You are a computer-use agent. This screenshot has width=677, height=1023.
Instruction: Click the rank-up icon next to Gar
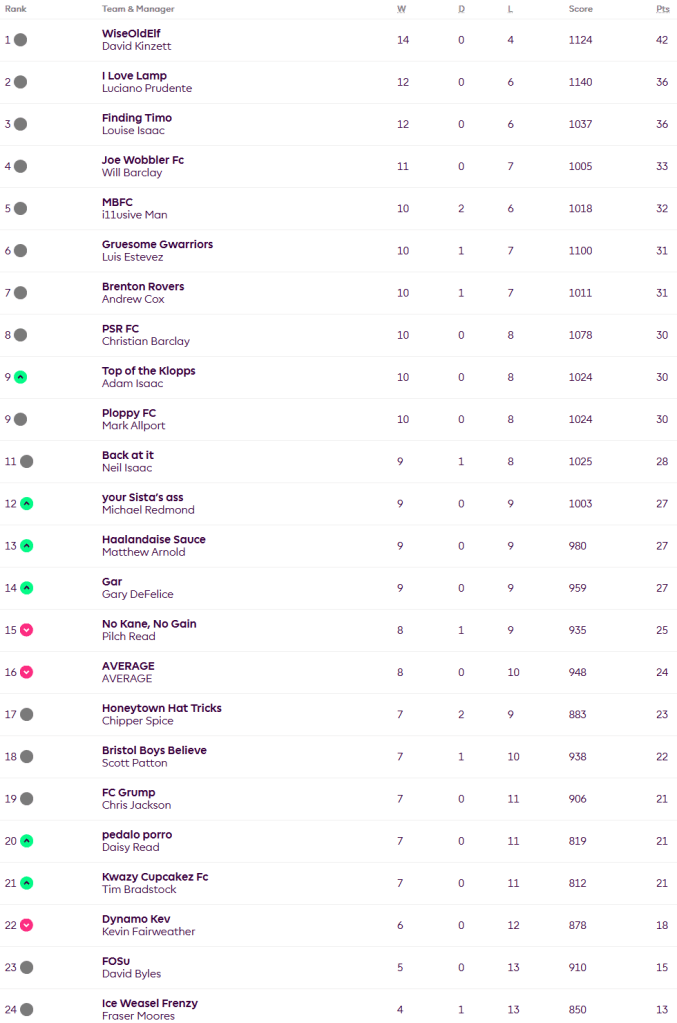27,588
